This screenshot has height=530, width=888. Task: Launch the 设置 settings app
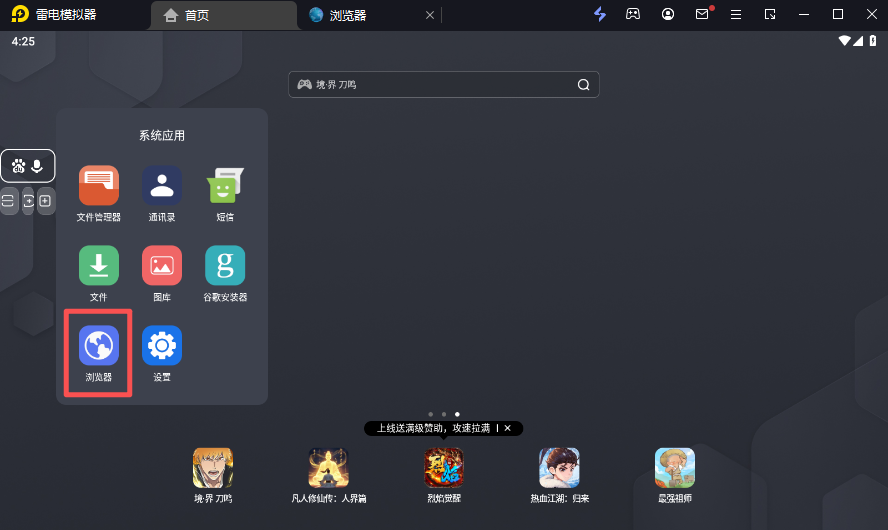(x=161, y=346)
